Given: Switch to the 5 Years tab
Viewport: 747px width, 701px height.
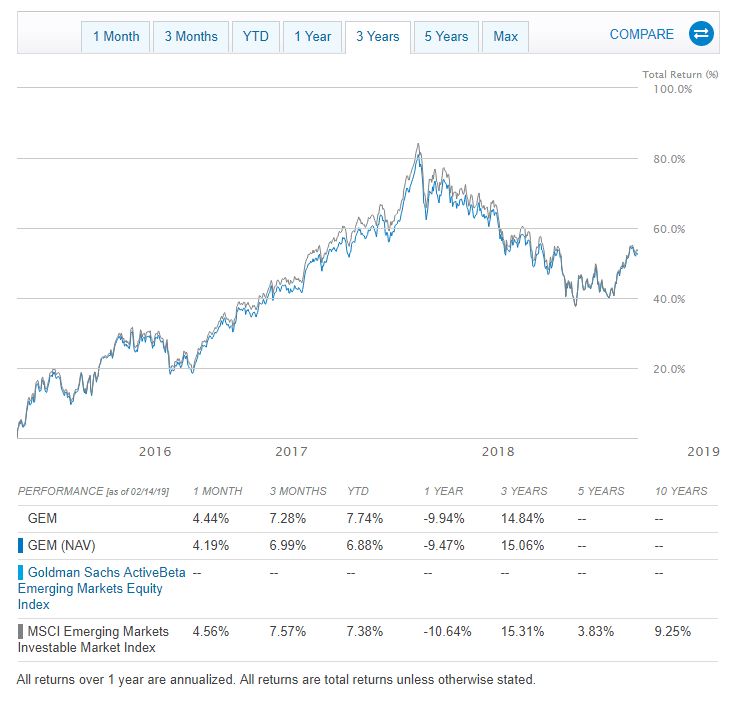Looking at the screenshot, I should pyautogui.click(x=446, y=37).
